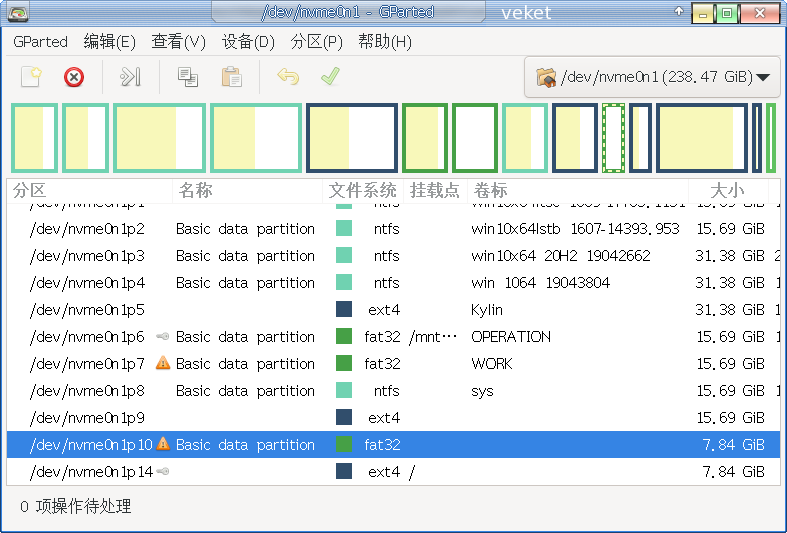Click the Paste partition toolbar icon
The height and width of the screenshot is (533, 787).
(231, 77)
